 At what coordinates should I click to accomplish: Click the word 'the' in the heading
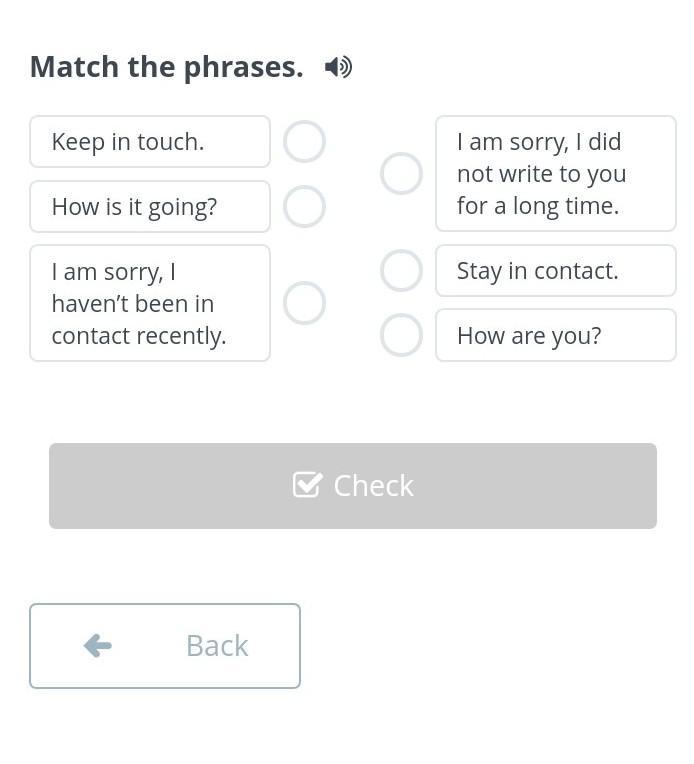(x=151, y=67)
